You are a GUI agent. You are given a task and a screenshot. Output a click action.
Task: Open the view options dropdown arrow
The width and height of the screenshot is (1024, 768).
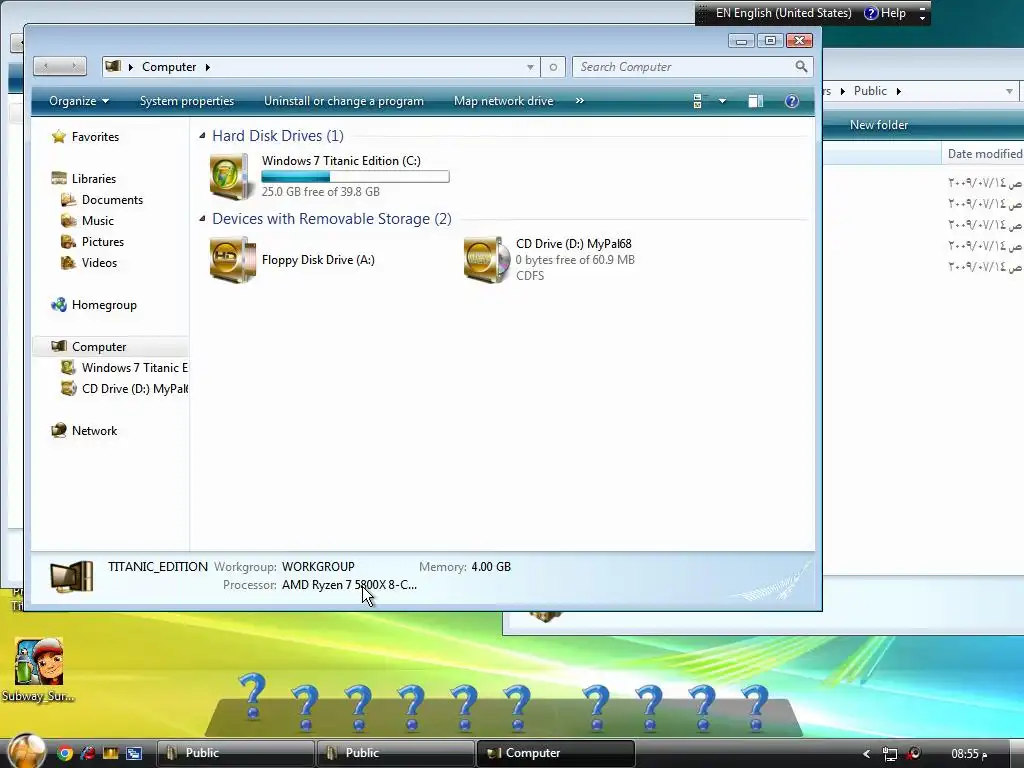[722, 101]
